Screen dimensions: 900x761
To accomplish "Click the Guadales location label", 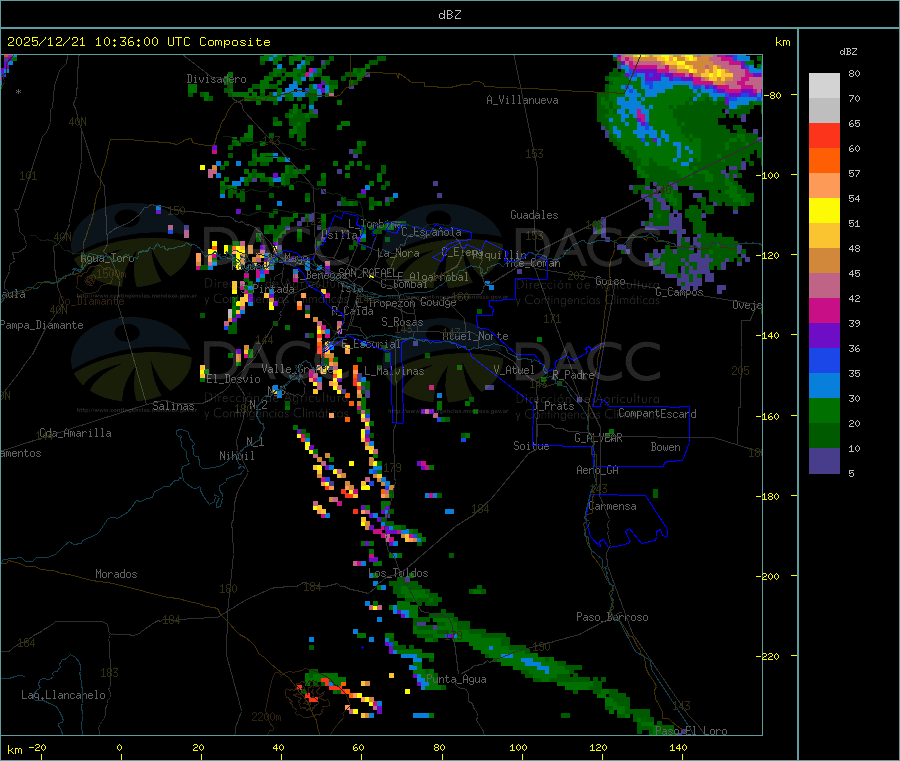I will click(534, 215).
